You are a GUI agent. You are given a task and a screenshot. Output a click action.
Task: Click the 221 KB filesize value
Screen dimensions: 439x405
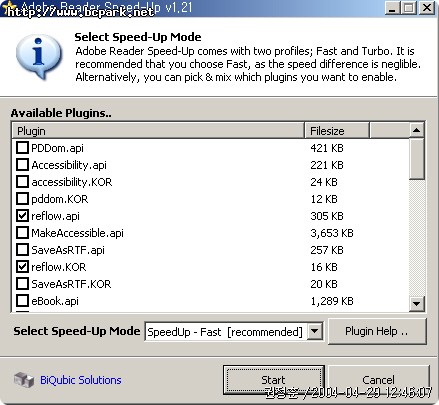tap(327, 165)
